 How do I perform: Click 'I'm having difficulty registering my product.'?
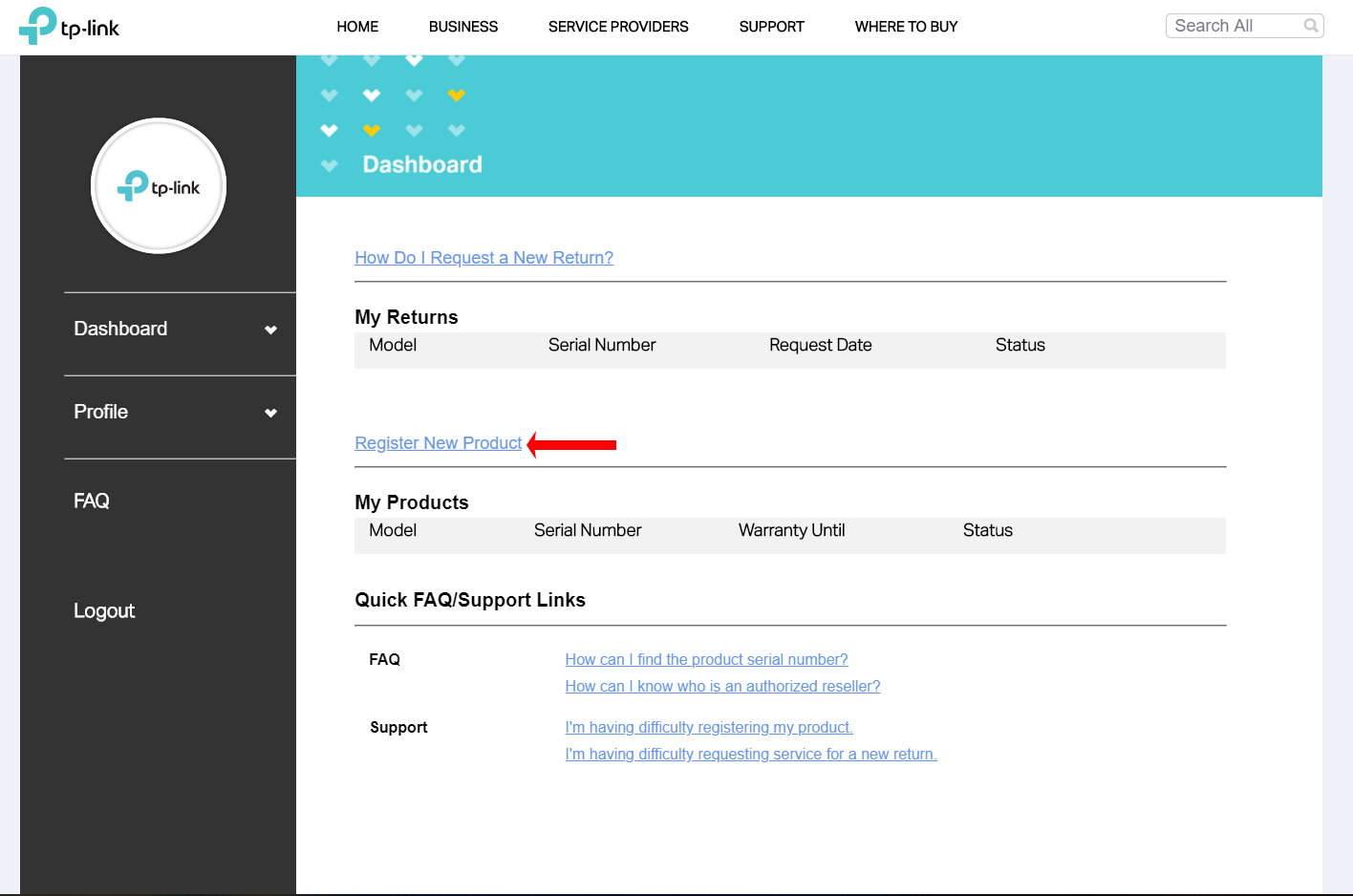click(x=708, y=727)
